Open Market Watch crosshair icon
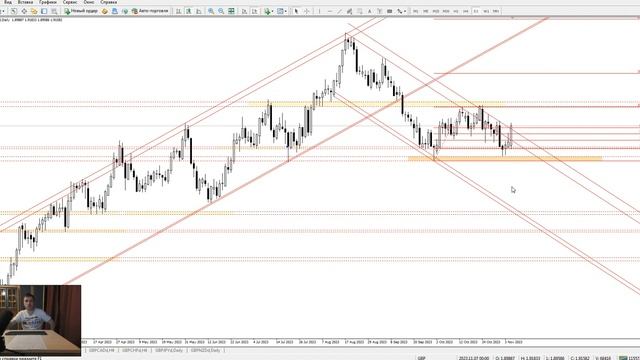This screenshot has width=640, height=360. click(24, 11)
